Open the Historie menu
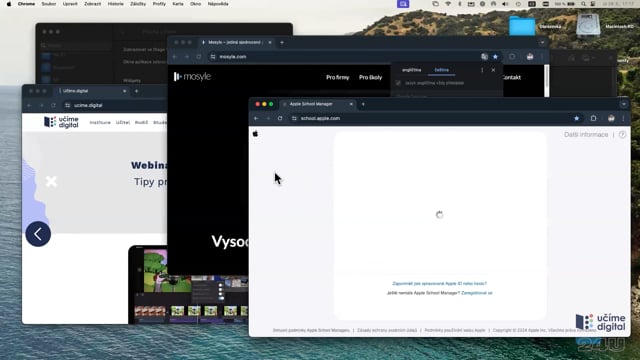The height and width of the screenshot is (360, 640). 116,4
